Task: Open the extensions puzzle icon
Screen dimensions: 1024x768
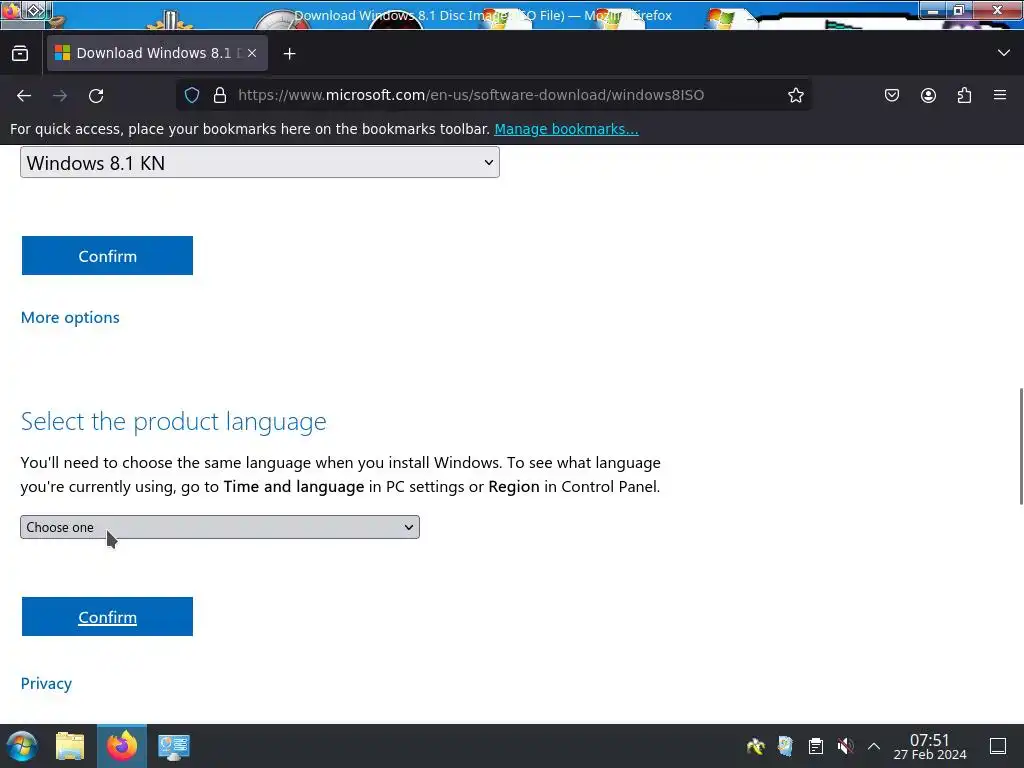Action: (x=964, y=95)
